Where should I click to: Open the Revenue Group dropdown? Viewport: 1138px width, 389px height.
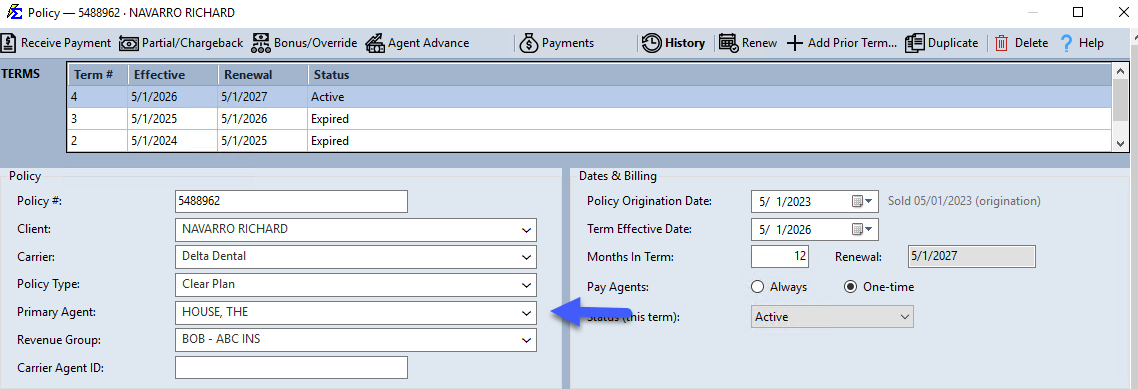tap(526, 340)
